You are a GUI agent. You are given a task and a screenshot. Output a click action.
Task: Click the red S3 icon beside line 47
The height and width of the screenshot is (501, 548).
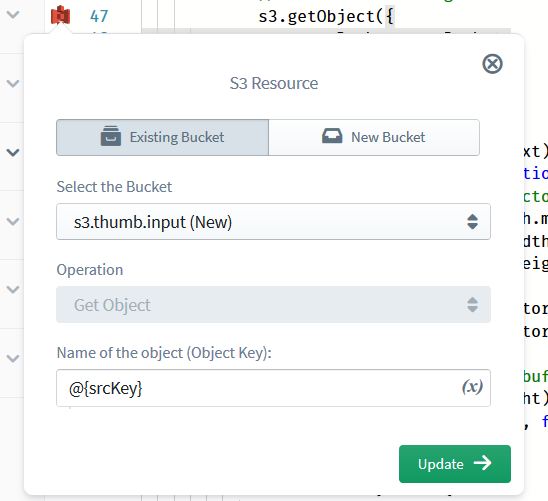60,15
